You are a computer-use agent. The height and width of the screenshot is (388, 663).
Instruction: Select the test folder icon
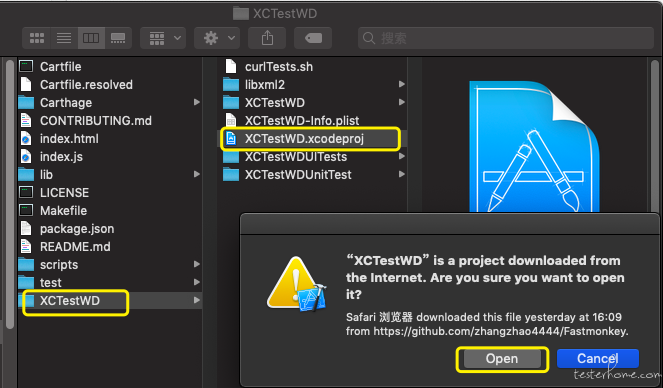click(26, 282)
